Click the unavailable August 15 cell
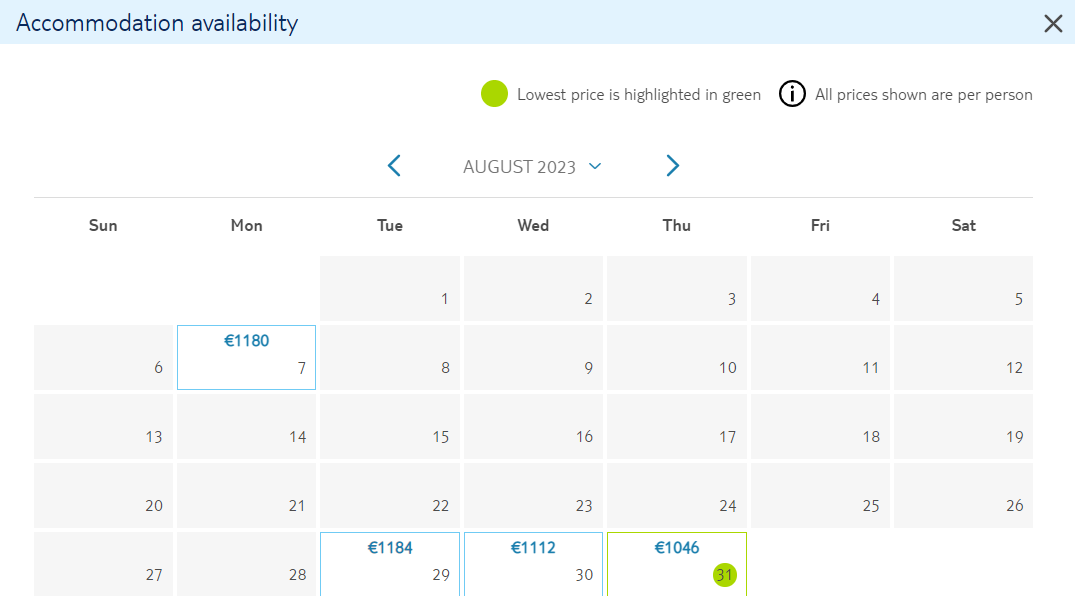Screen dimensions: 1075x607 tap(389, 427)
